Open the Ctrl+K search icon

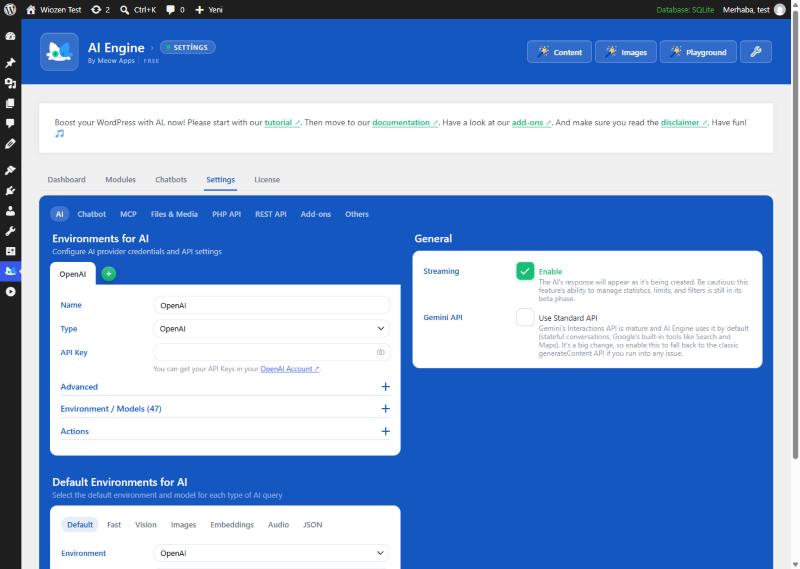click(x=138, y=10)
